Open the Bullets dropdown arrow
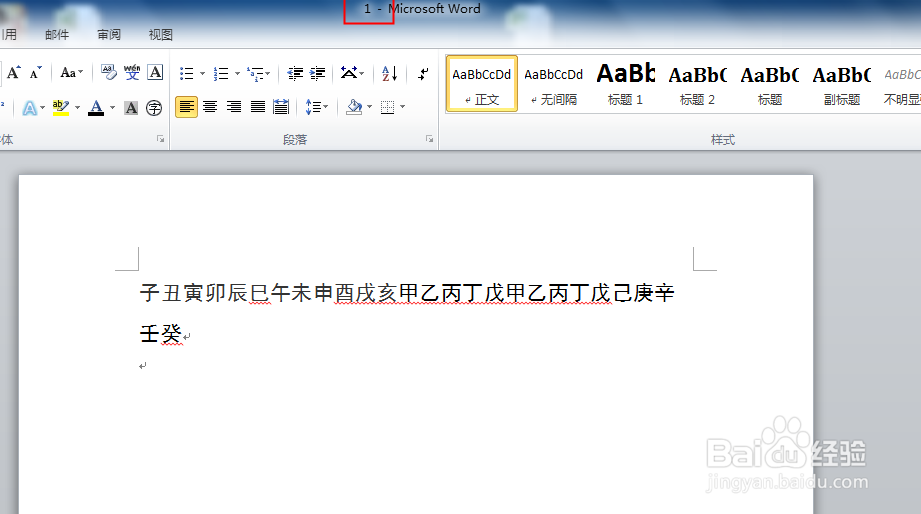The height and width of the screenshot is (514, 921). (203, 73)
